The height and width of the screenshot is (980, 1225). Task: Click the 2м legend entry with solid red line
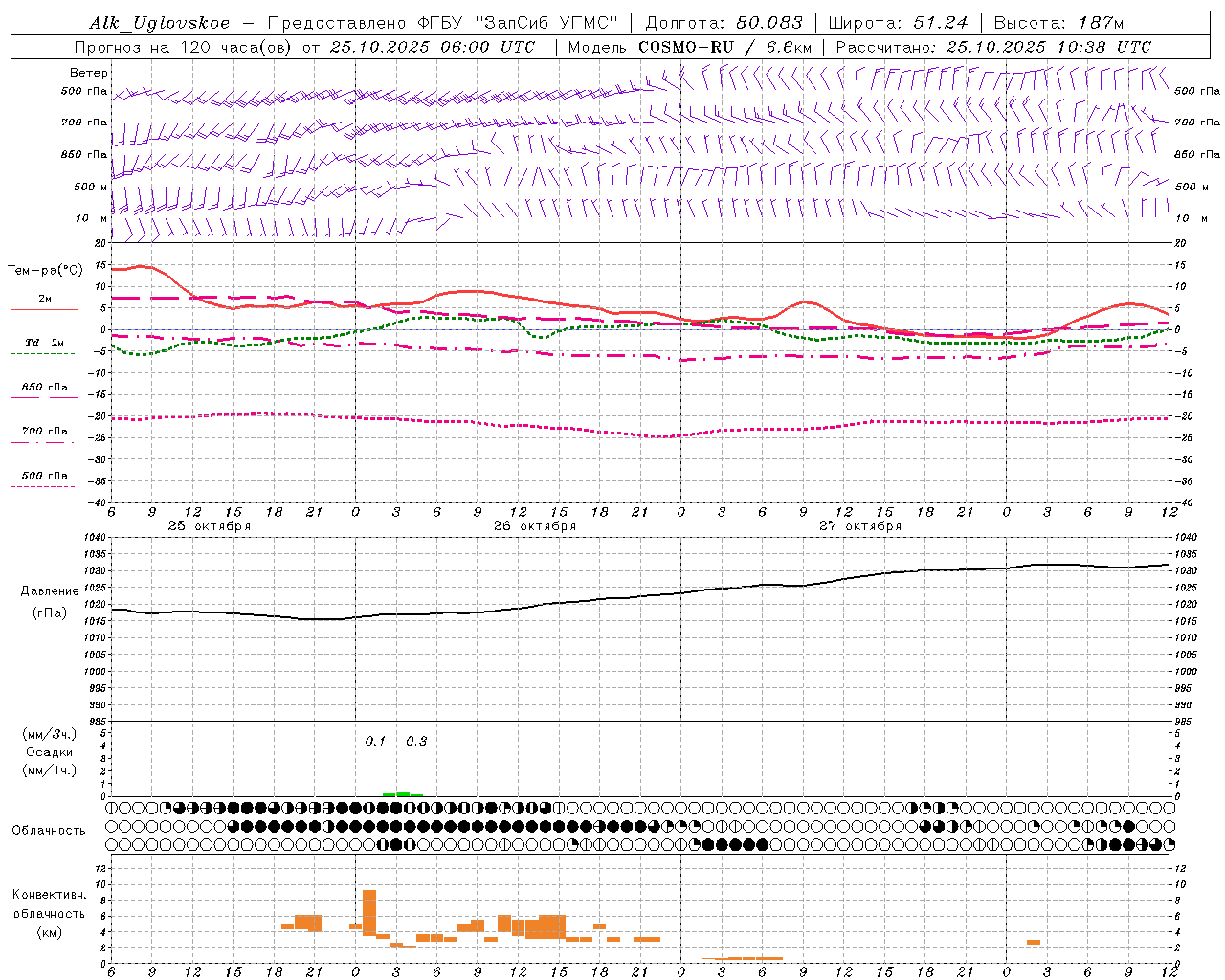point(44,302)
